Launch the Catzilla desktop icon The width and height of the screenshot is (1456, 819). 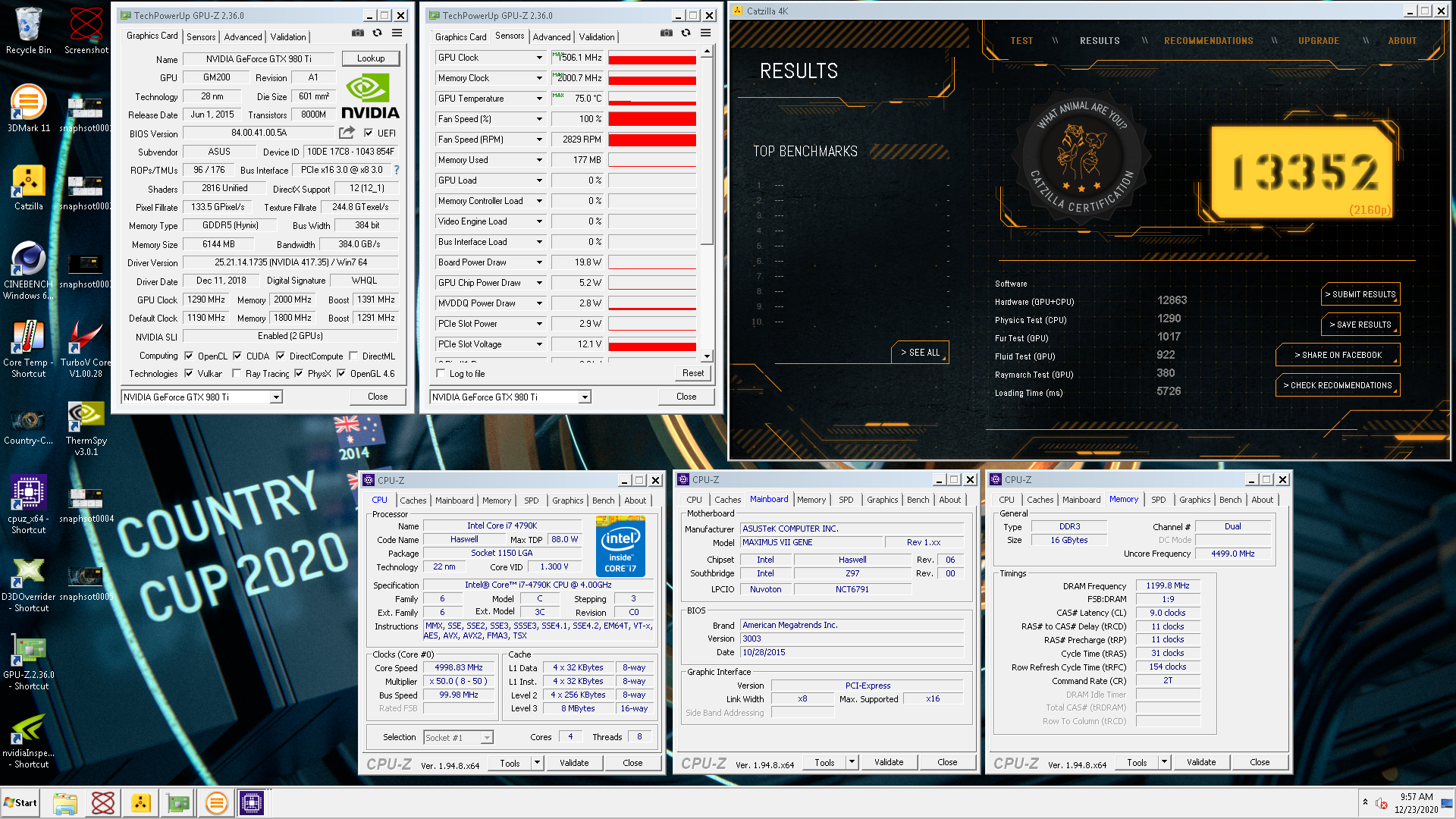point(28,187)
